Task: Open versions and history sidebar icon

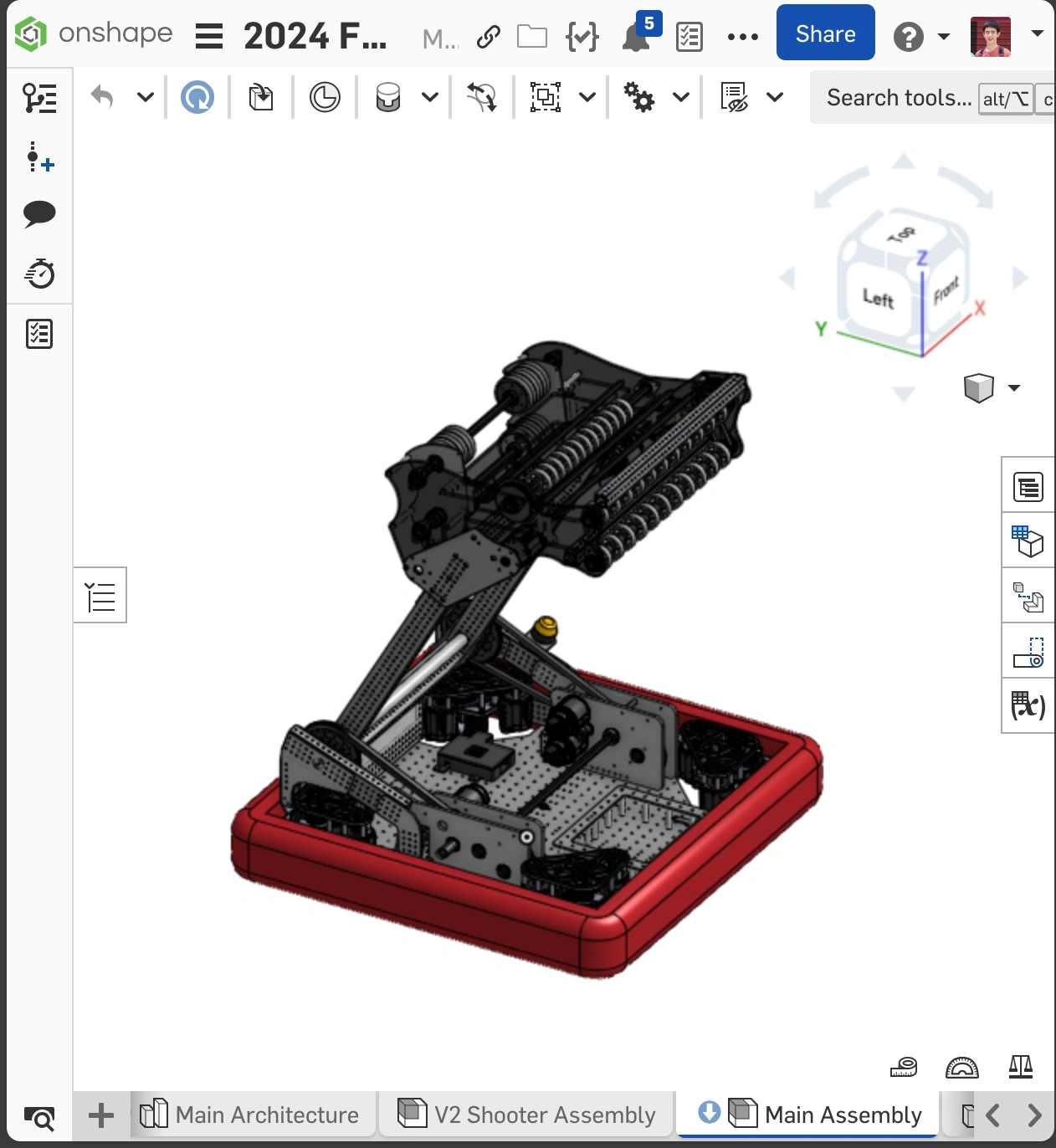Action: (x=39, y=98)
